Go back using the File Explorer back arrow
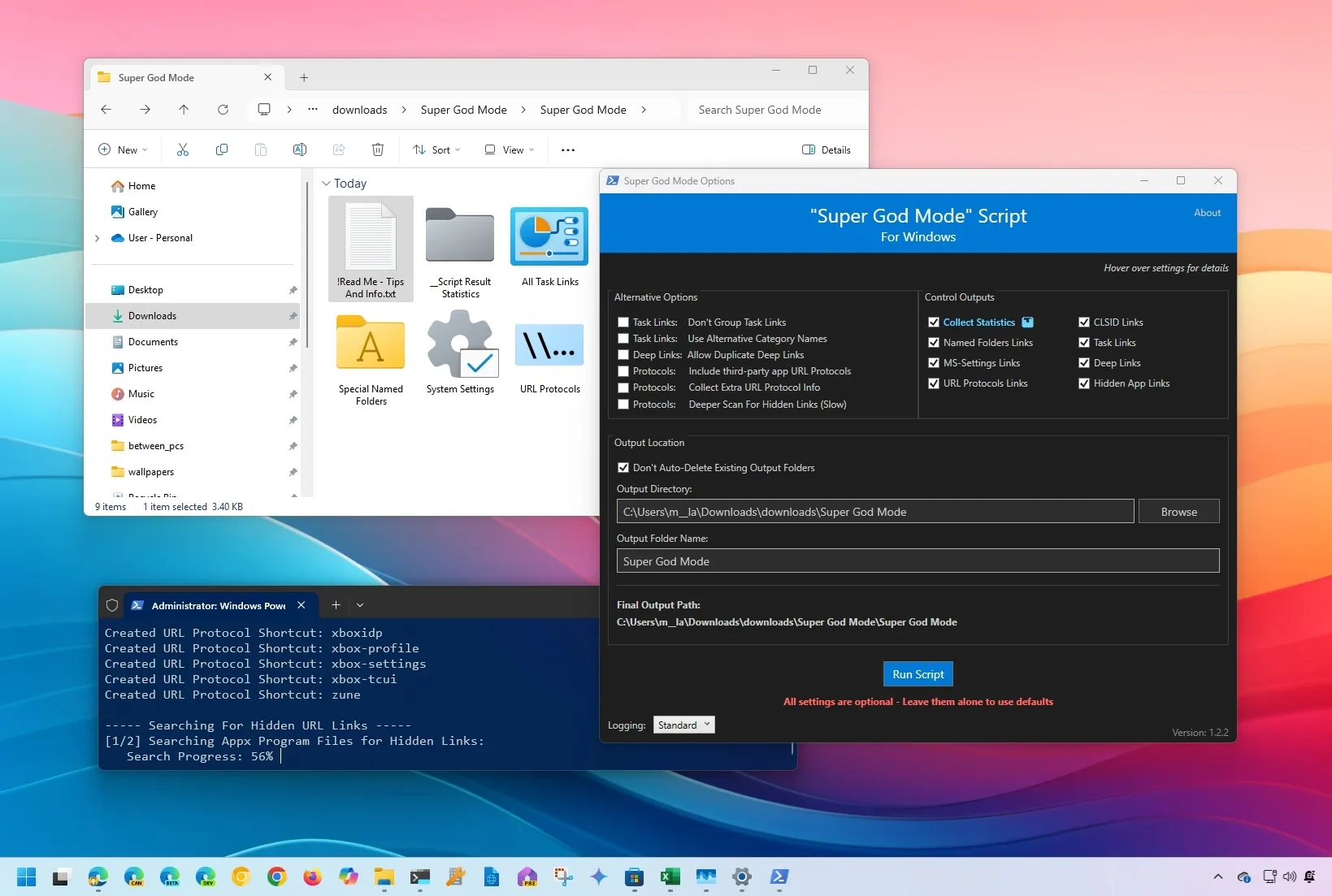1332x896 pixels. click(106, 110)
